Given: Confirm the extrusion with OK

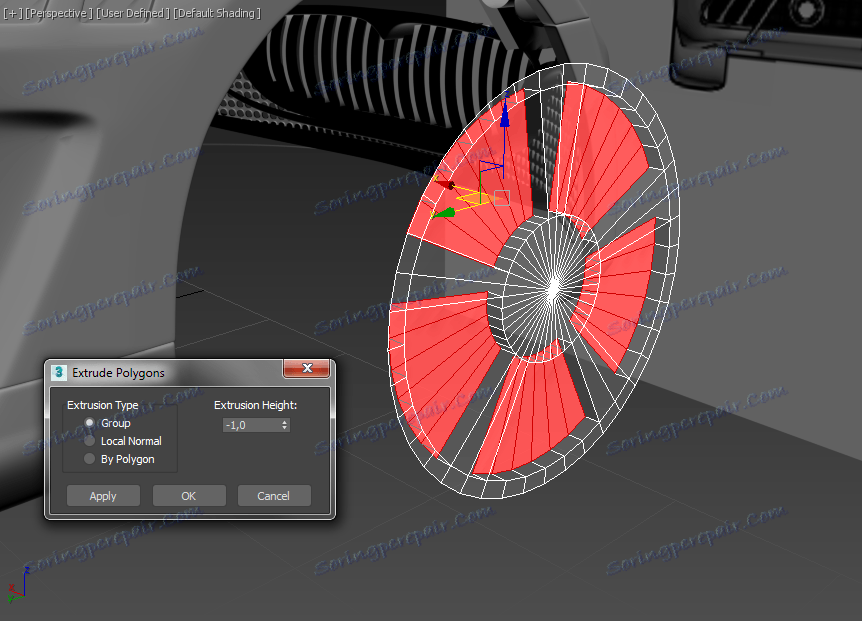Looking at the screenshot, I should point(189,496).
